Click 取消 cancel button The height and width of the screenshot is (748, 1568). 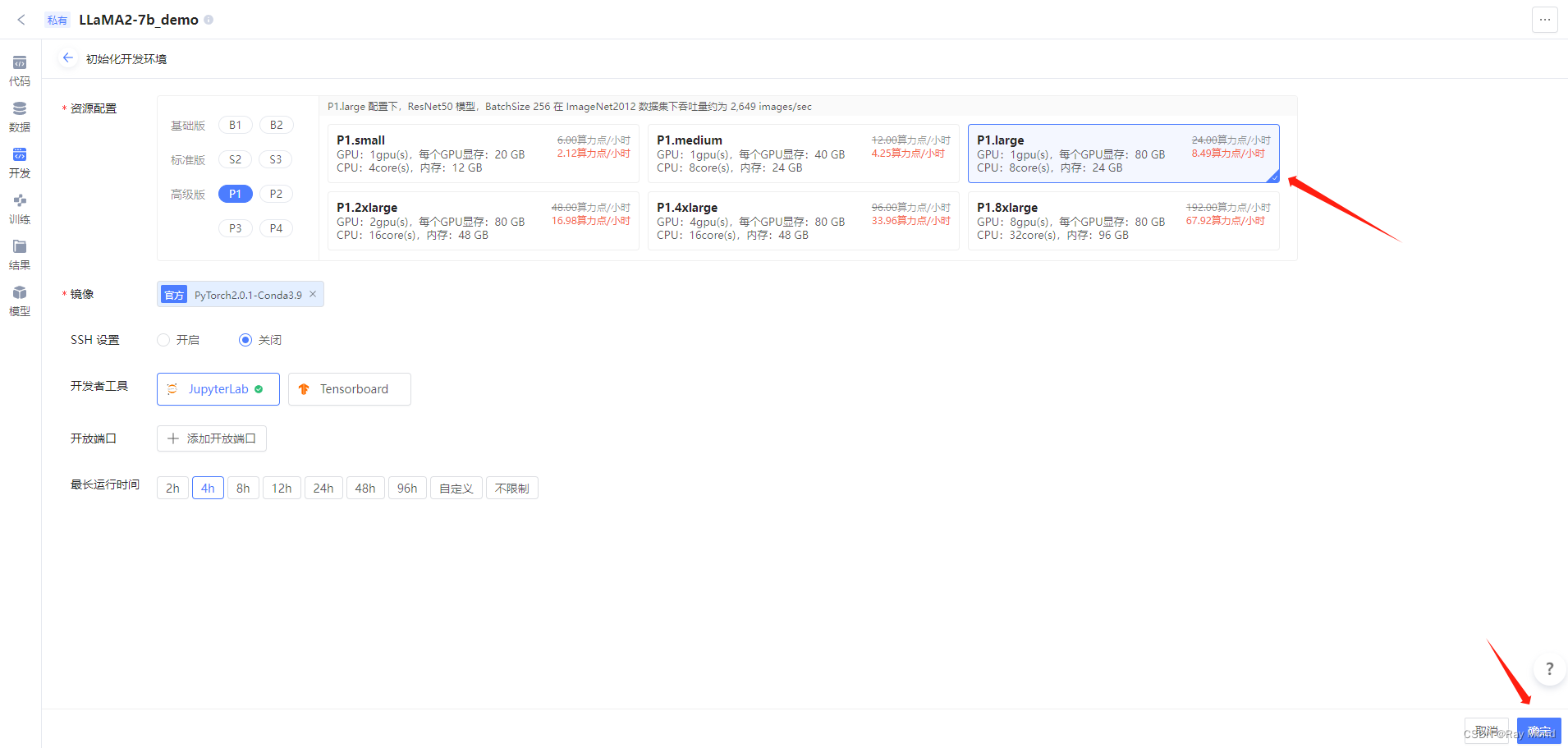pyautogui.click(x=1487, y=731)
